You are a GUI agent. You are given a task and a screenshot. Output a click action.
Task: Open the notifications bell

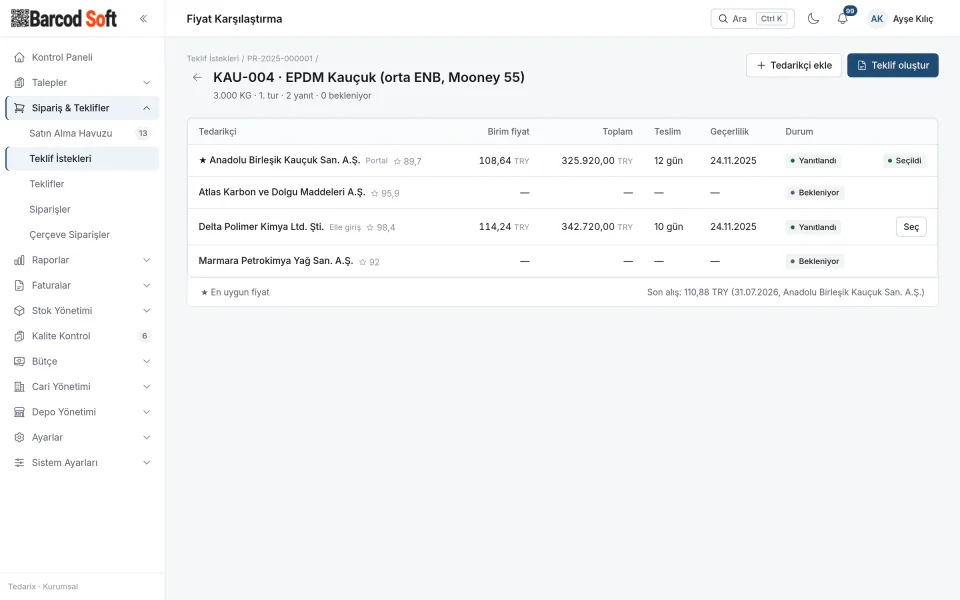pos(842,18)
